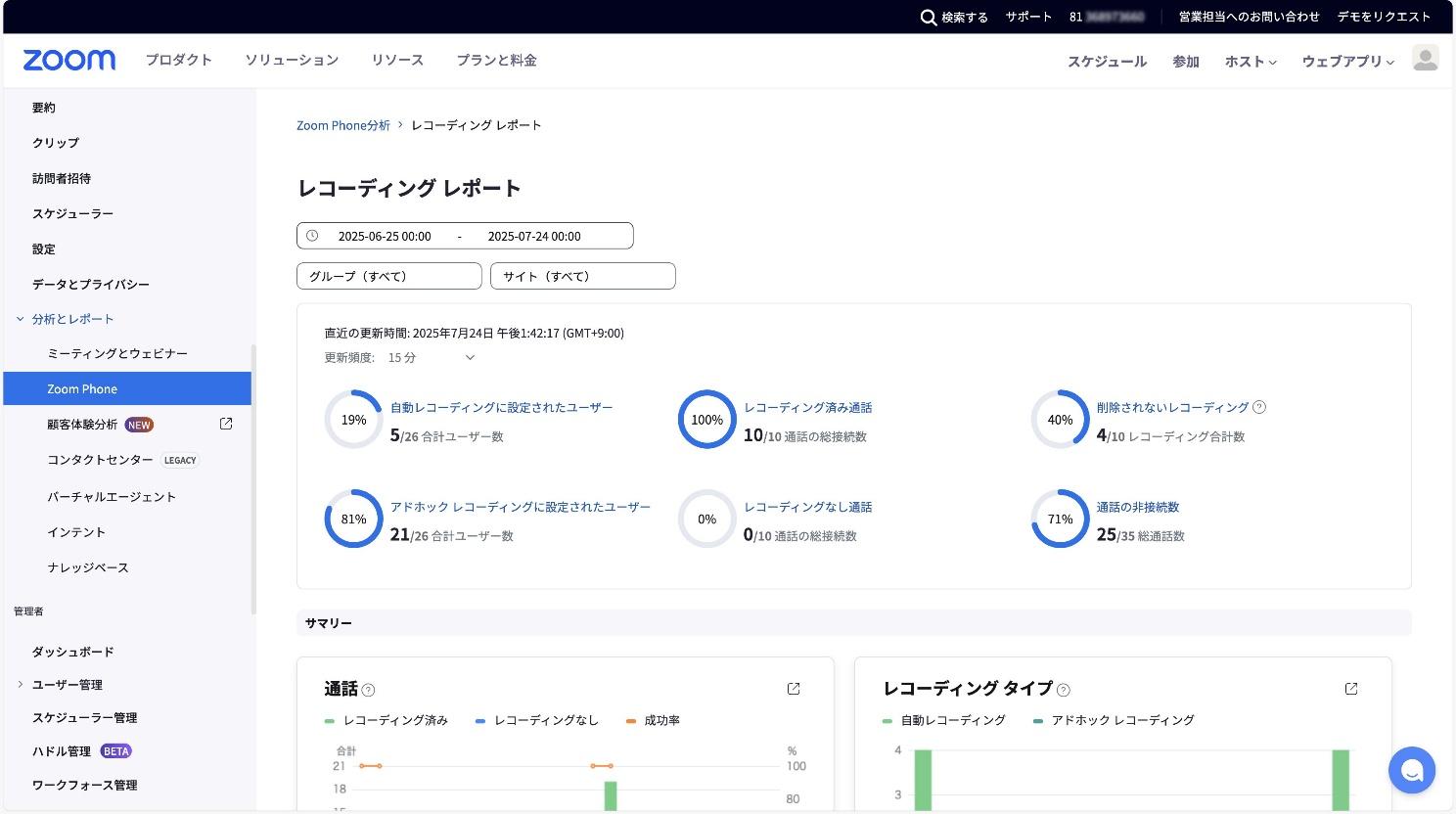Click the 81% donut chart
1456x814 pixels.
[353, 520]
